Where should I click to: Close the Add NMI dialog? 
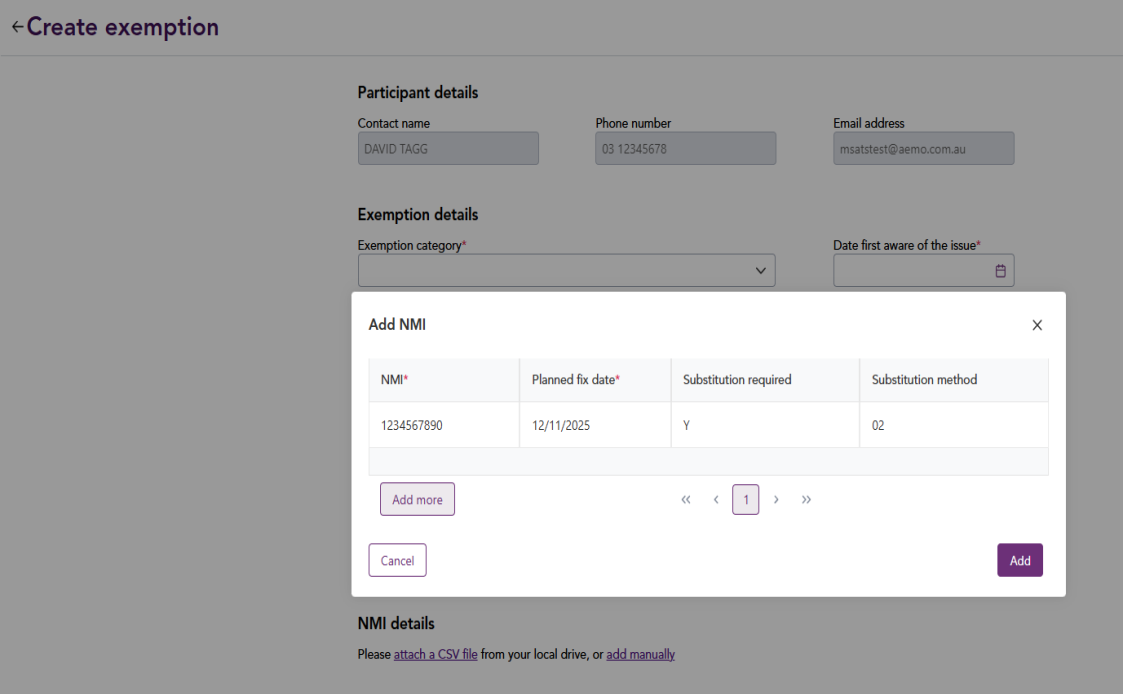[1037, 325]
